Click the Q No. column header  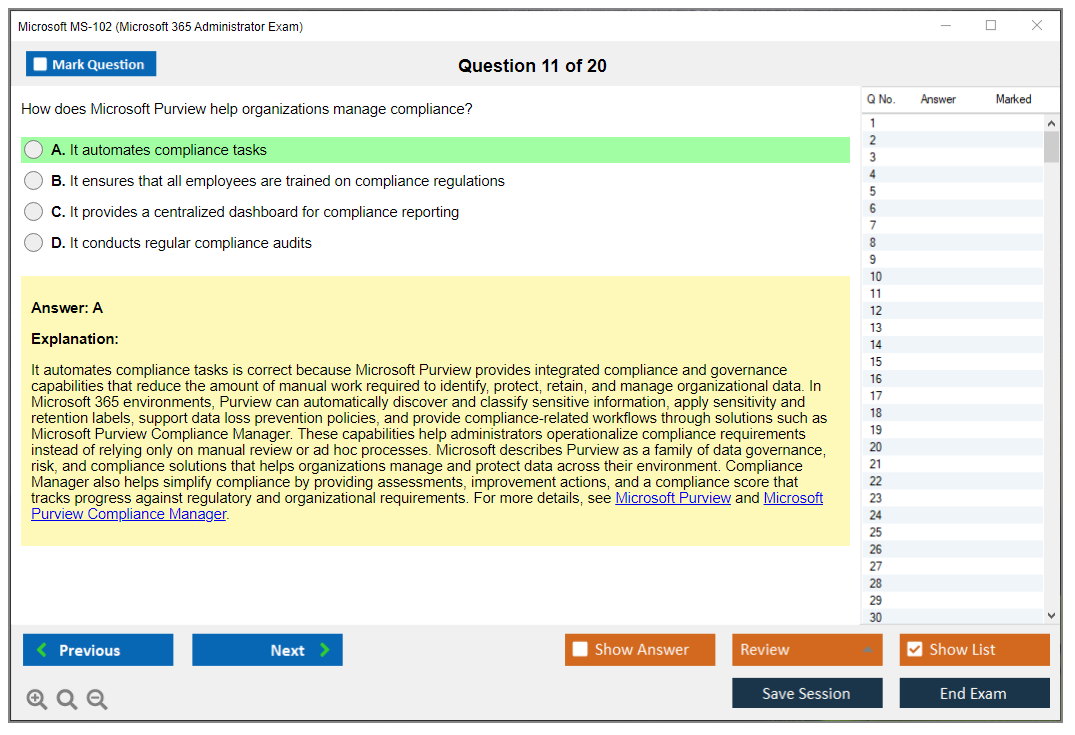click(881, 99)
